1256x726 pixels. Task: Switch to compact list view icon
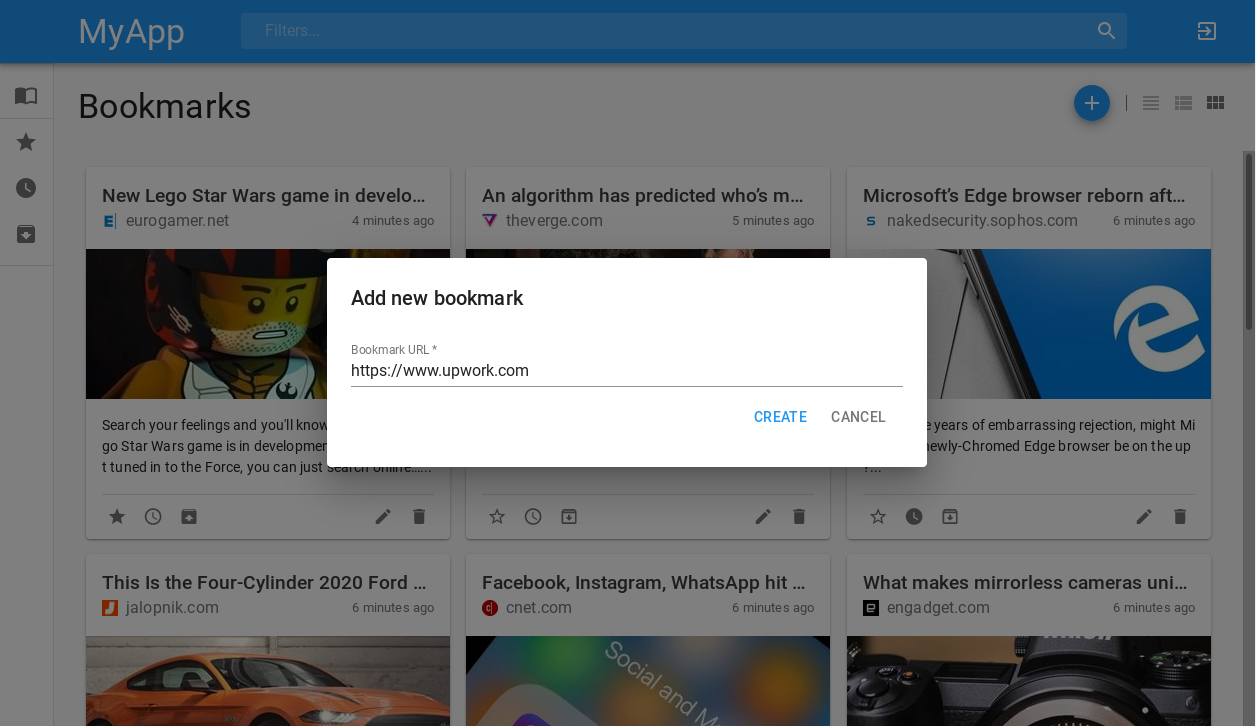click(x=1151, y=103)
